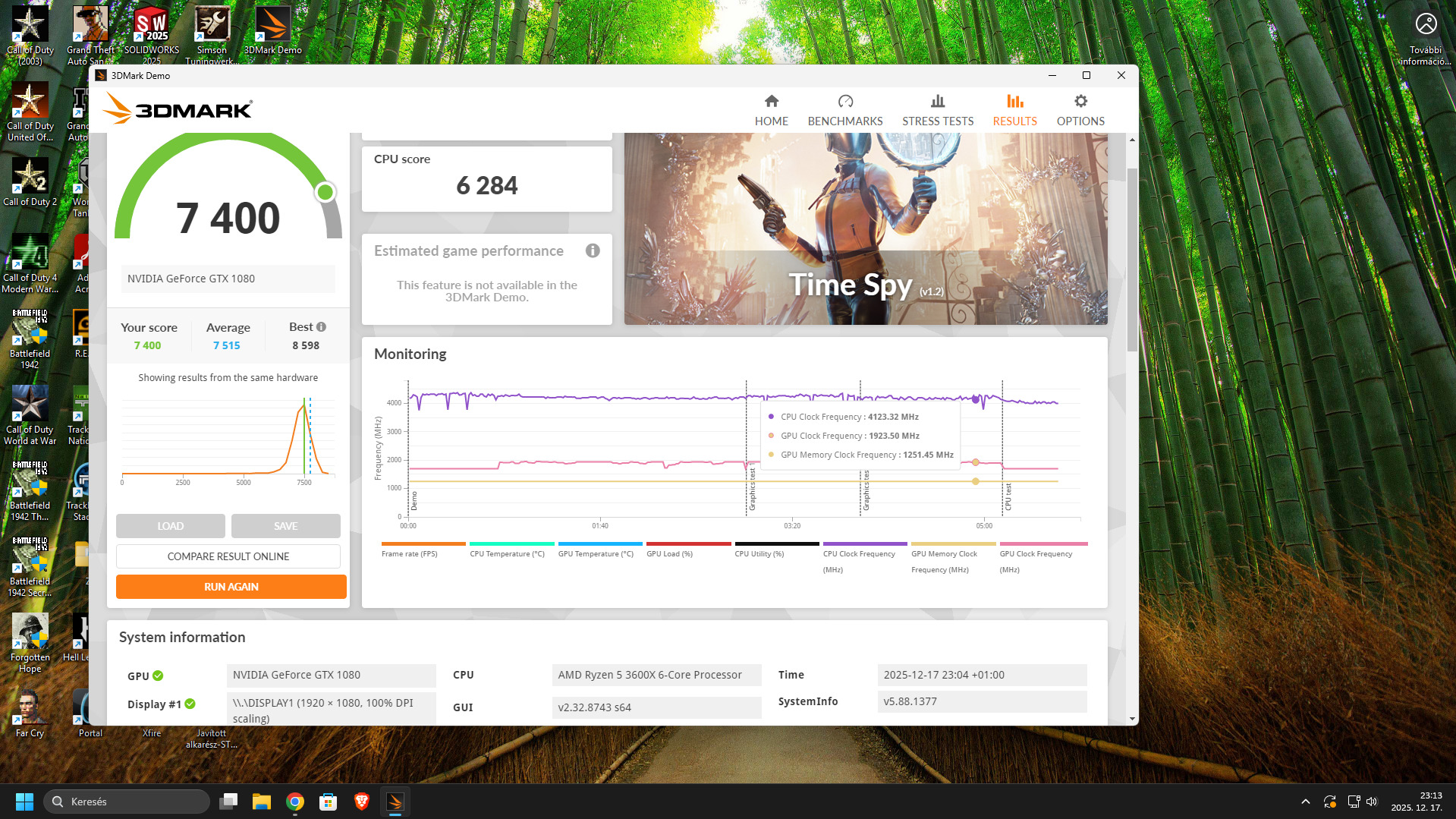Screen dimensions: 1456x819
Task: Click the green check icon beside Display #1
Action: click(190, 704)
